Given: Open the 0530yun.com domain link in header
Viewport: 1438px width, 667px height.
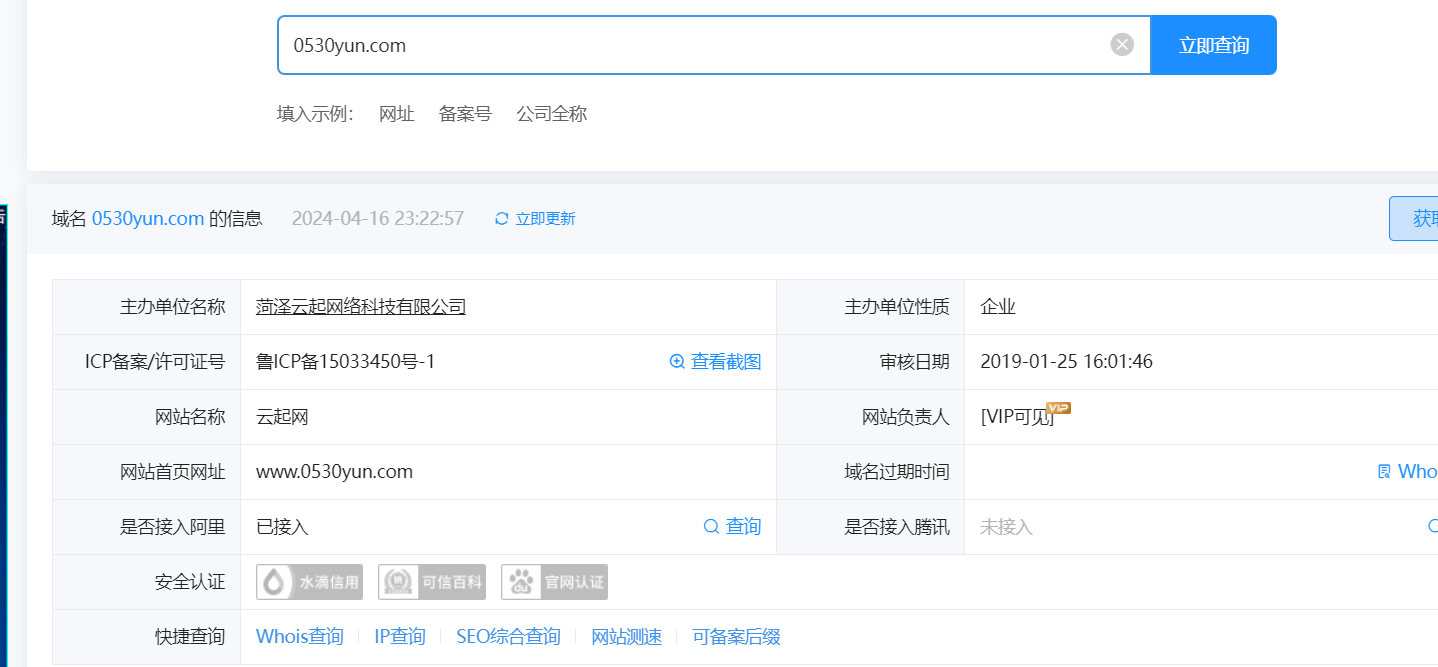Looking at the screenshot, I should (x=148, y=218).
